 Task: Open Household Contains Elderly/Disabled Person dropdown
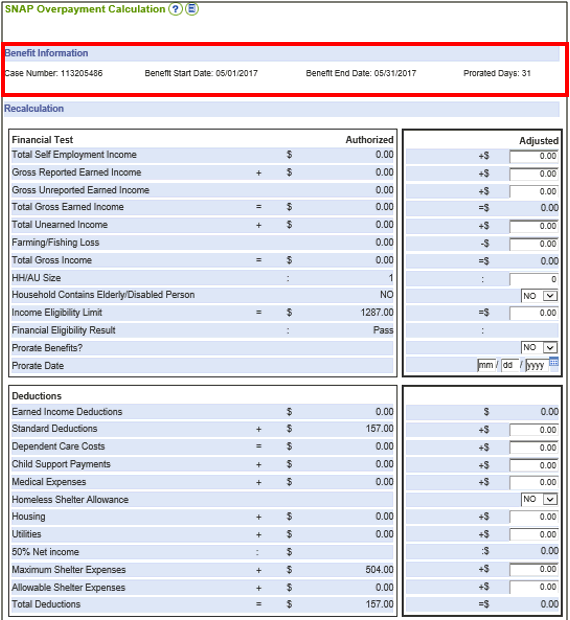coord(539,296)
